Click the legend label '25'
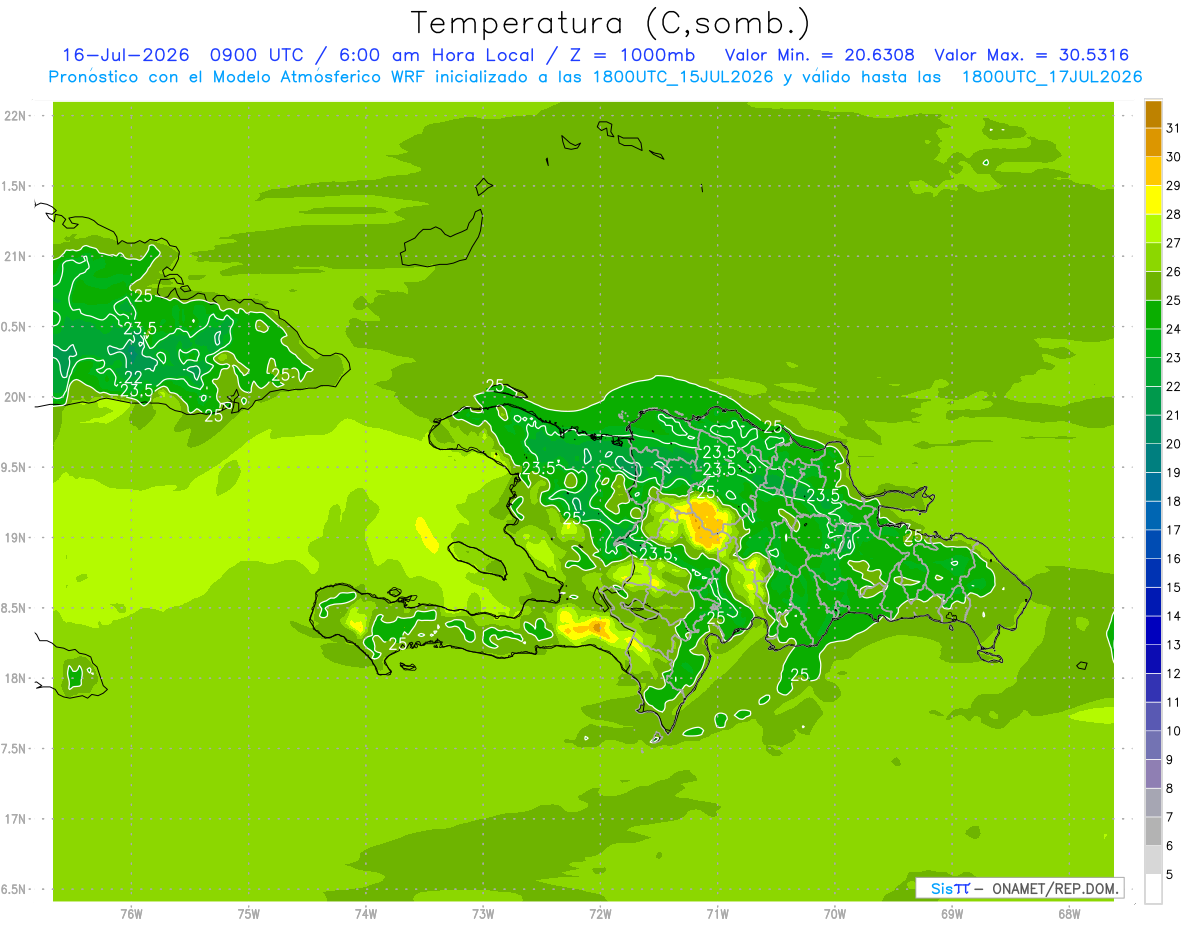This screenshot has width=1200, height=927. [1174, 300]
